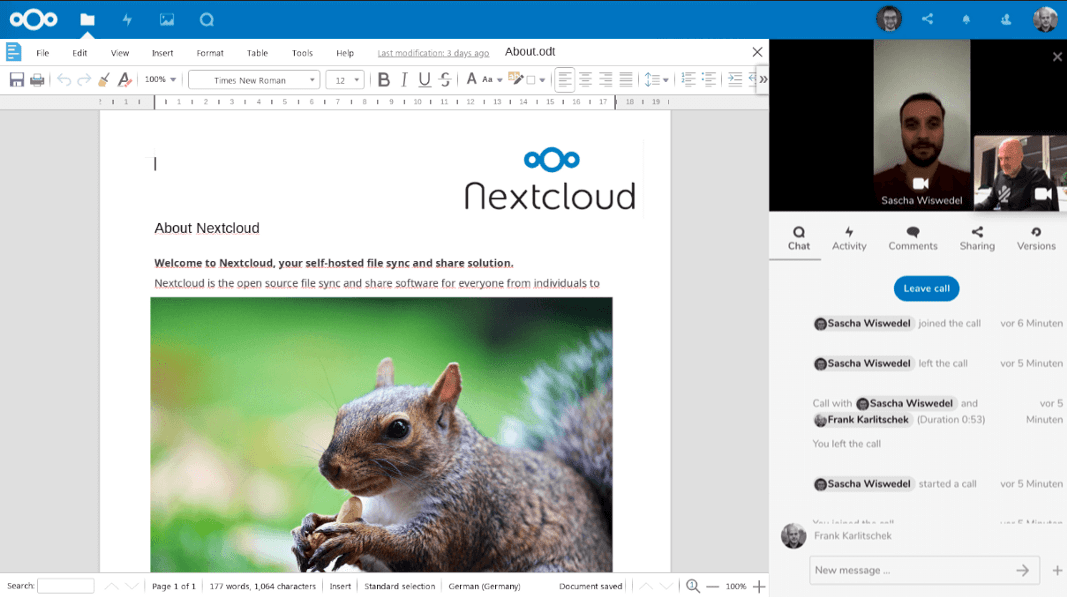The image size is (1067, 597).
Task: Save document with the floppy disk icon
Action: [x=17, y=80]
